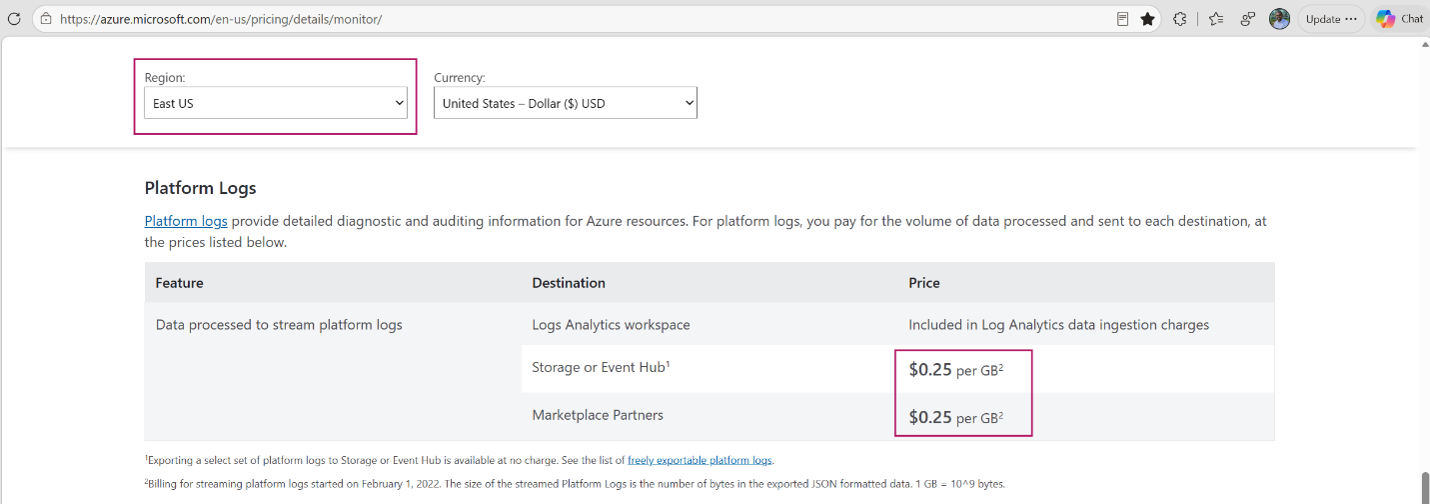This screenshot has height=504, width=1430.
Task: Click the scrollbar up arrow
Action: 1424,46
